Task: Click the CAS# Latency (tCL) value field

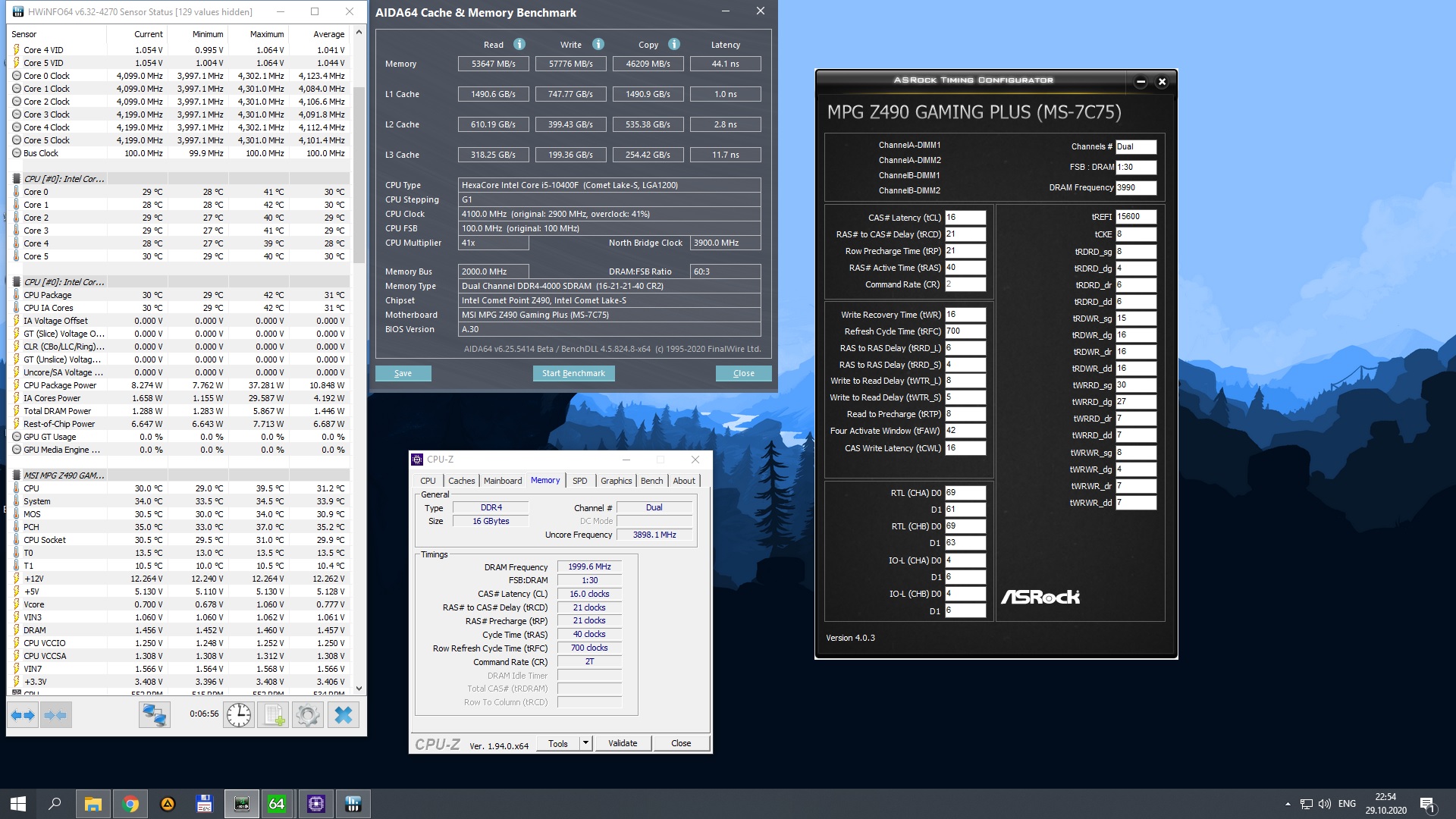Action: pyautogui.click(x=965, y=218)
